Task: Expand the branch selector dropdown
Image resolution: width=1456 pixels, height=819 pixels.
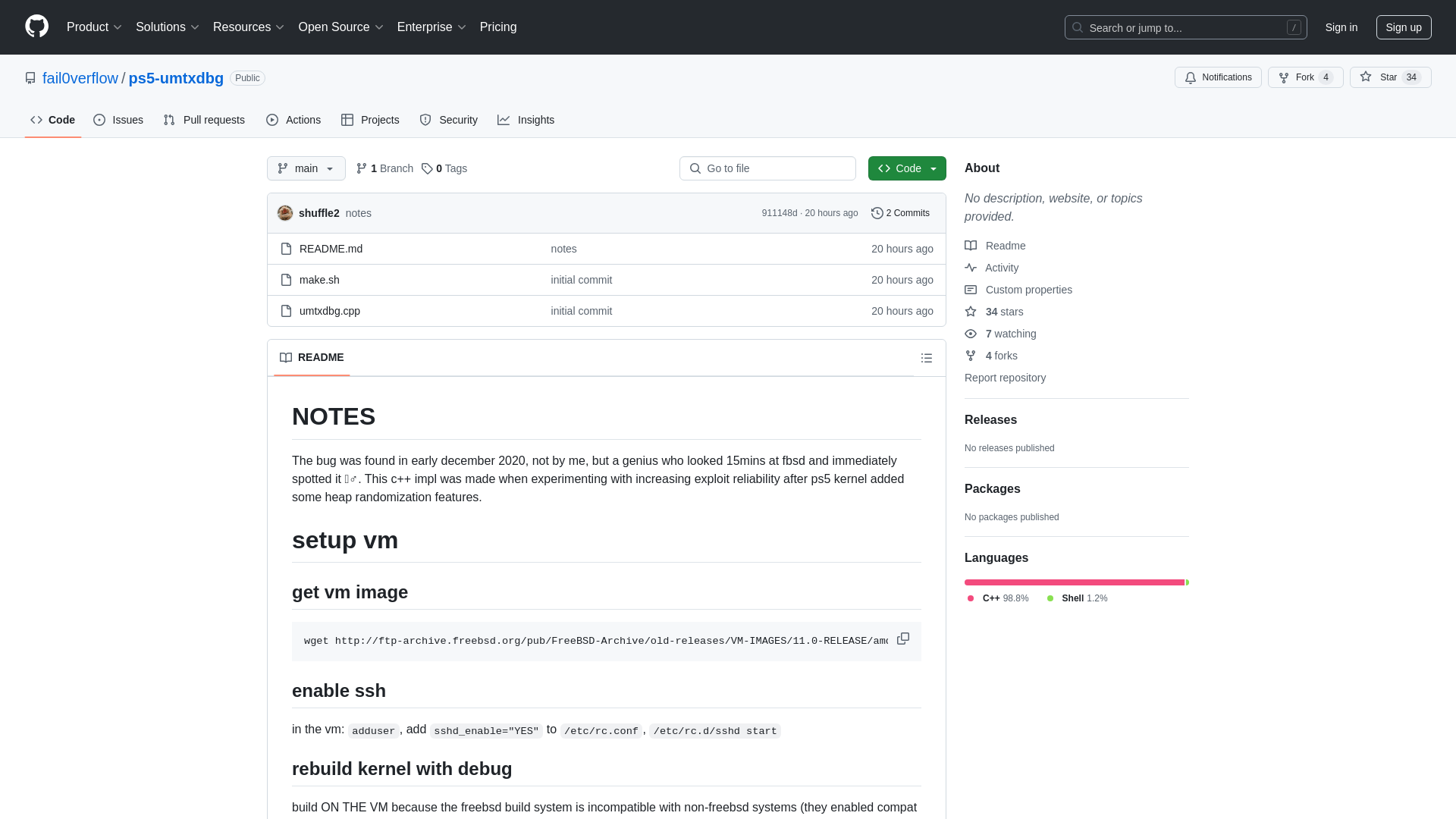Action: click(x=306, y=168)
